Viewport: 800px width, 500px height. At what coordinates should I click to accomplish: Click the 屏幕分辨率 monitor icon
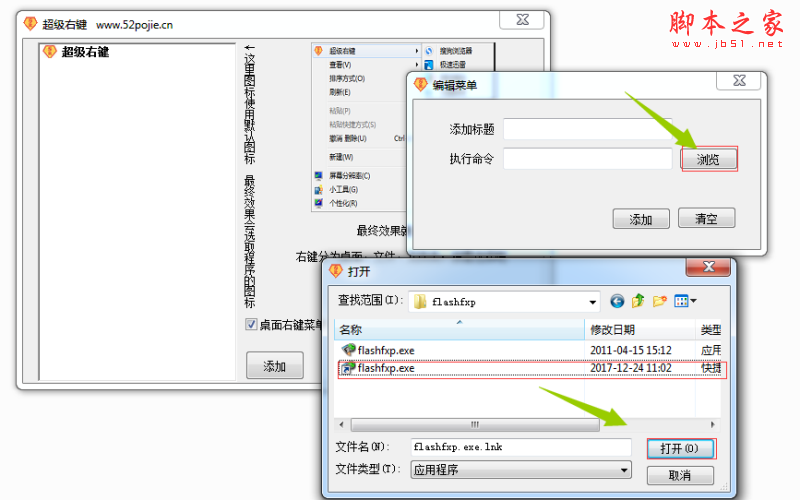point(318,176)
